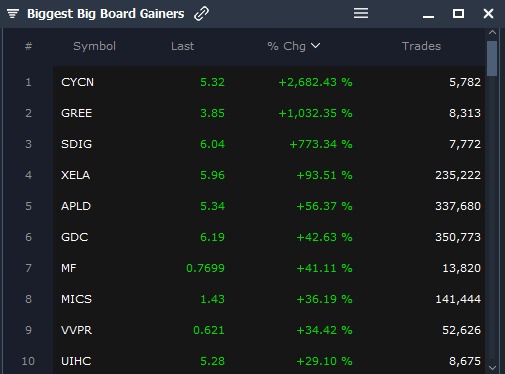The image size is (505, 374).
Task: Sort by the Last column header
Action: pos(182,46)
